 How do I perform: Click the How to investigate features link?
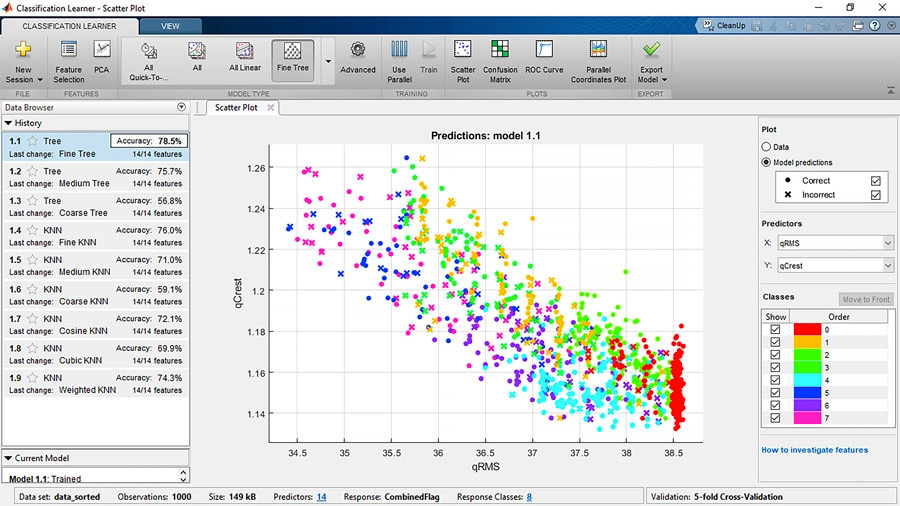pos(815,450)
